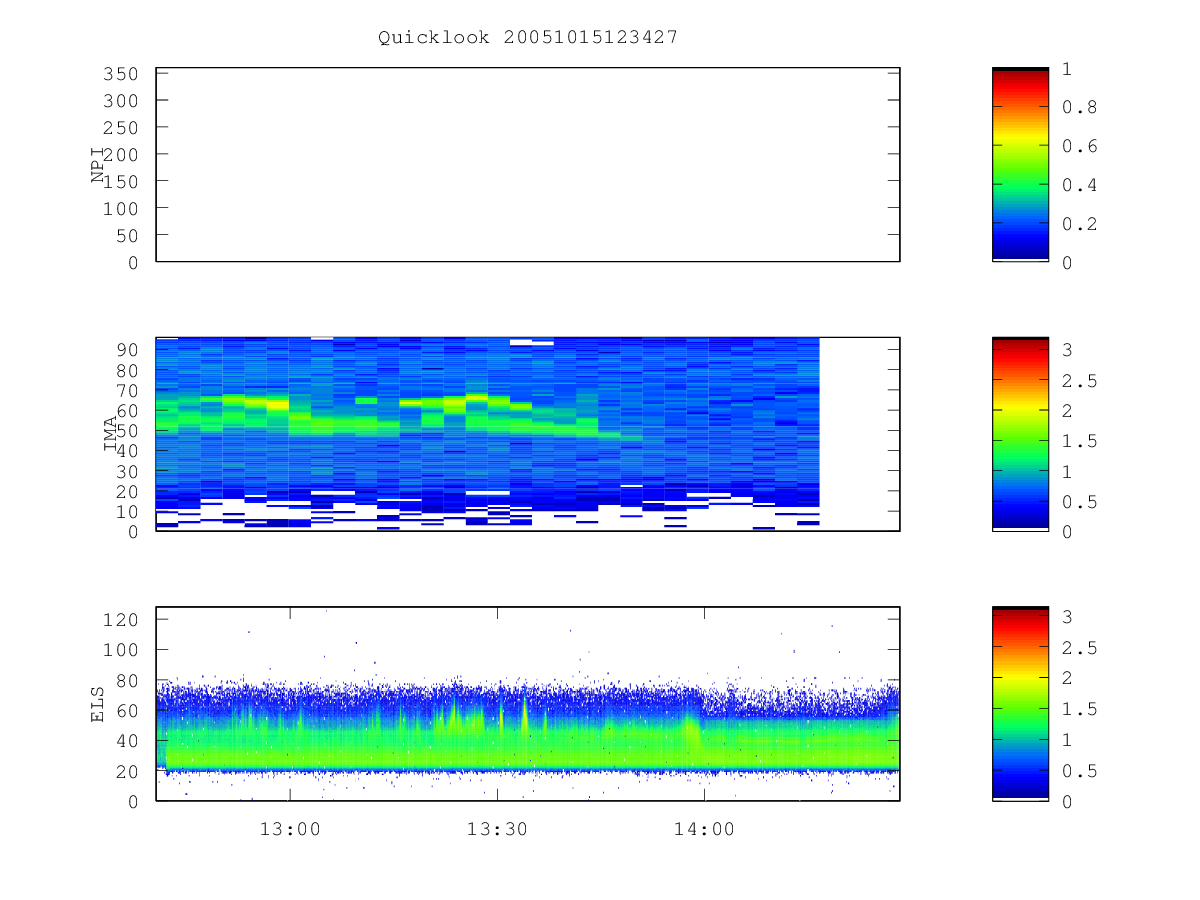Click the 70 tick on IMA axis
Screen dimensions: 1200x900
tap(126, 390)
